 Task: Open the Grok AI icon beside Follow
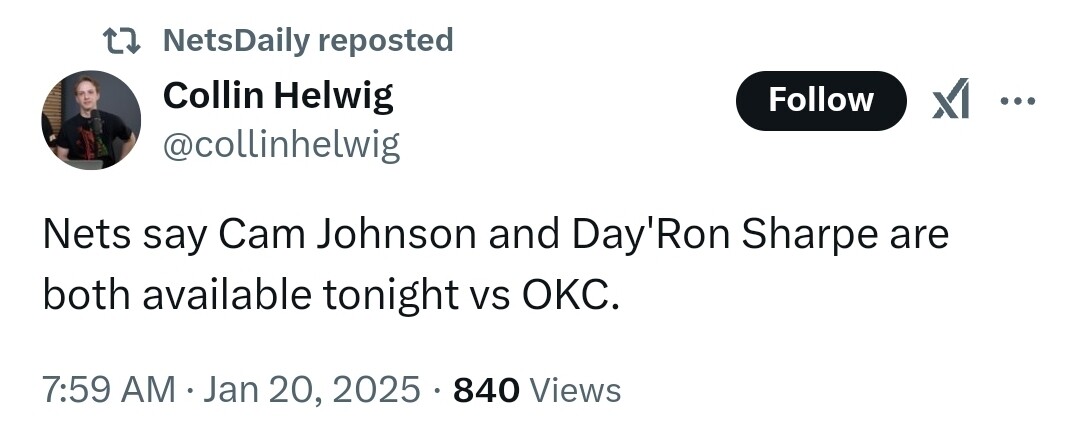(950, 101)
